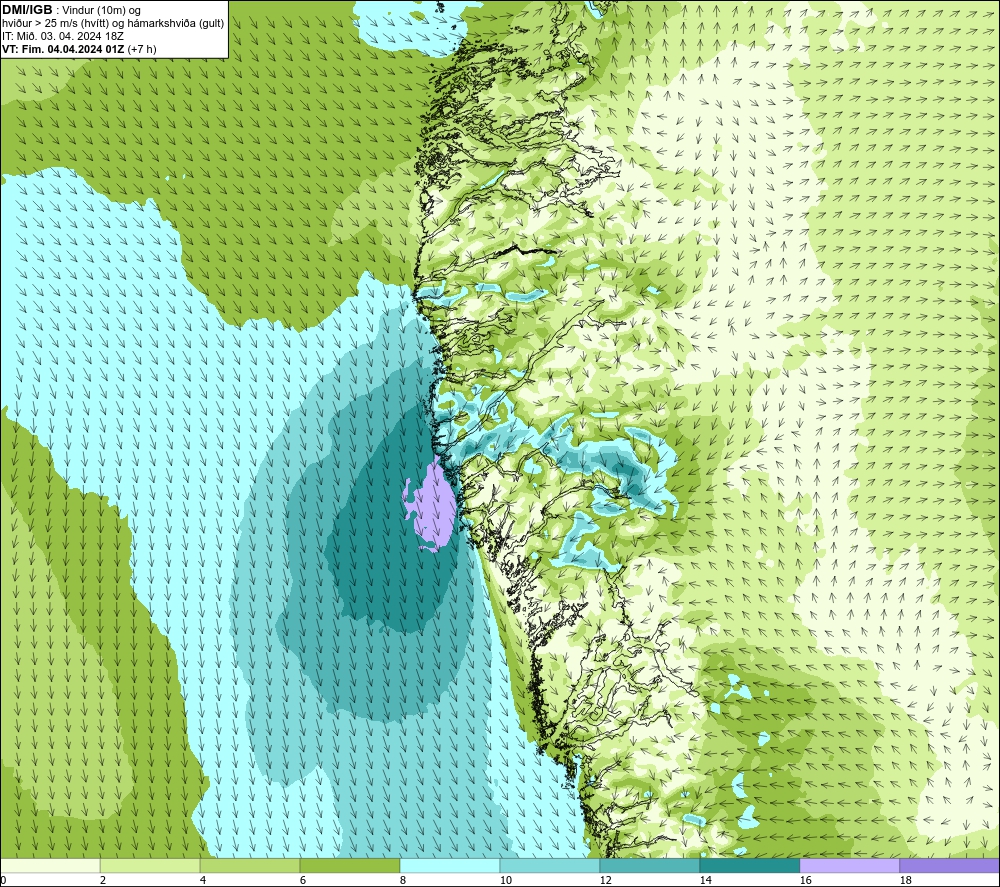Click the valid time 'VT: Fim. 04.04.2024 01Z (+7 h)'
Image resolution: width=1000 pixels, height=887 pixels.
coord(79,48)
